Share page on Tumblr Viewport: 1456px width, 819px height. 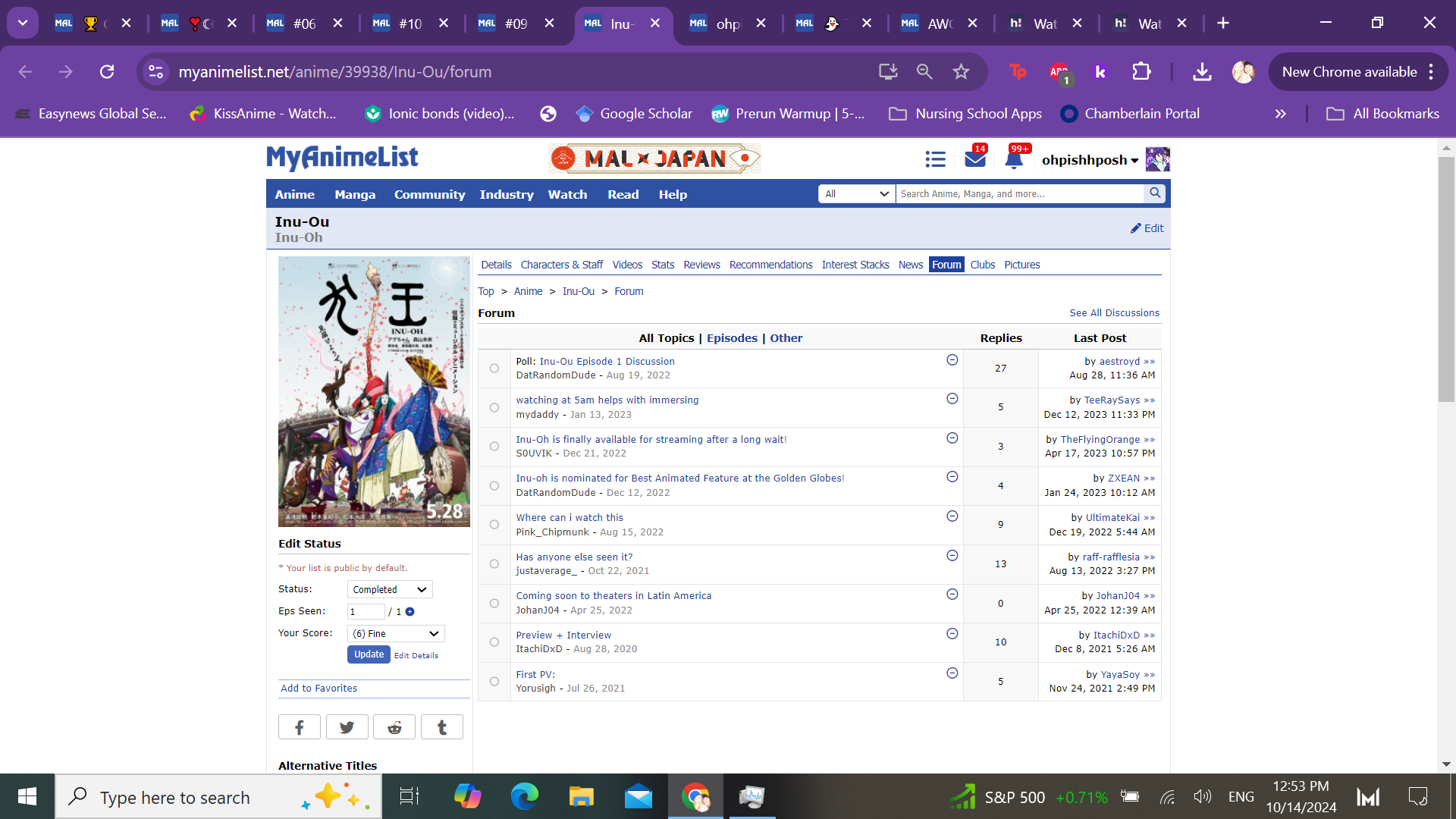[442, 727]
